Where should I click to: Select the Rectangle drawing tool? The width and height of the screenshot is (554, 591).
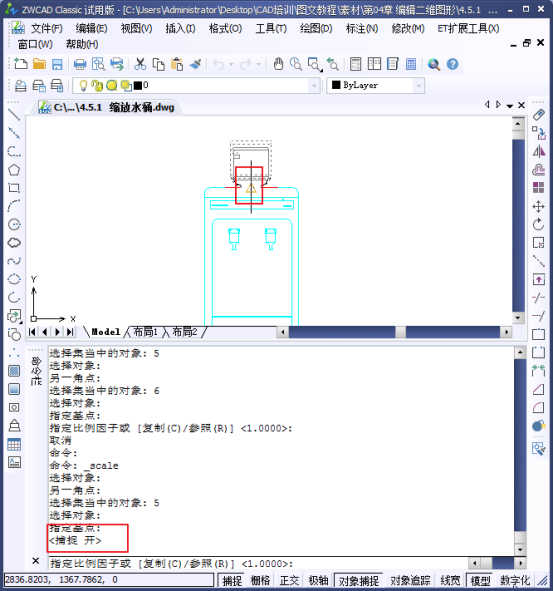14,188
